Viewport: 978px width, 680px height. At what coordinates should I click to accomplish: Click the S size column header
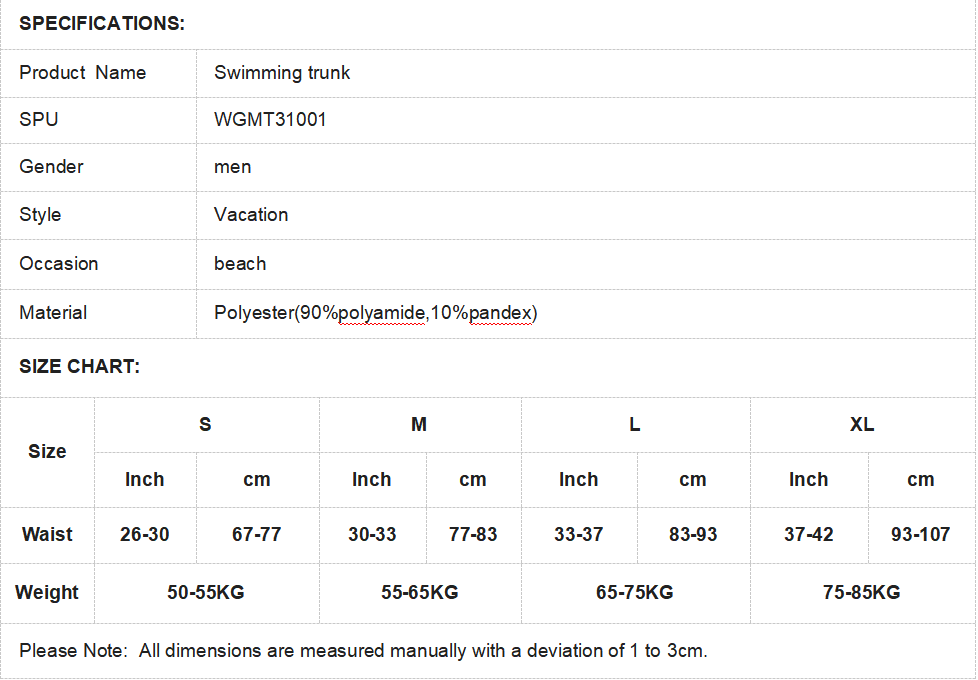pos(205,425)
